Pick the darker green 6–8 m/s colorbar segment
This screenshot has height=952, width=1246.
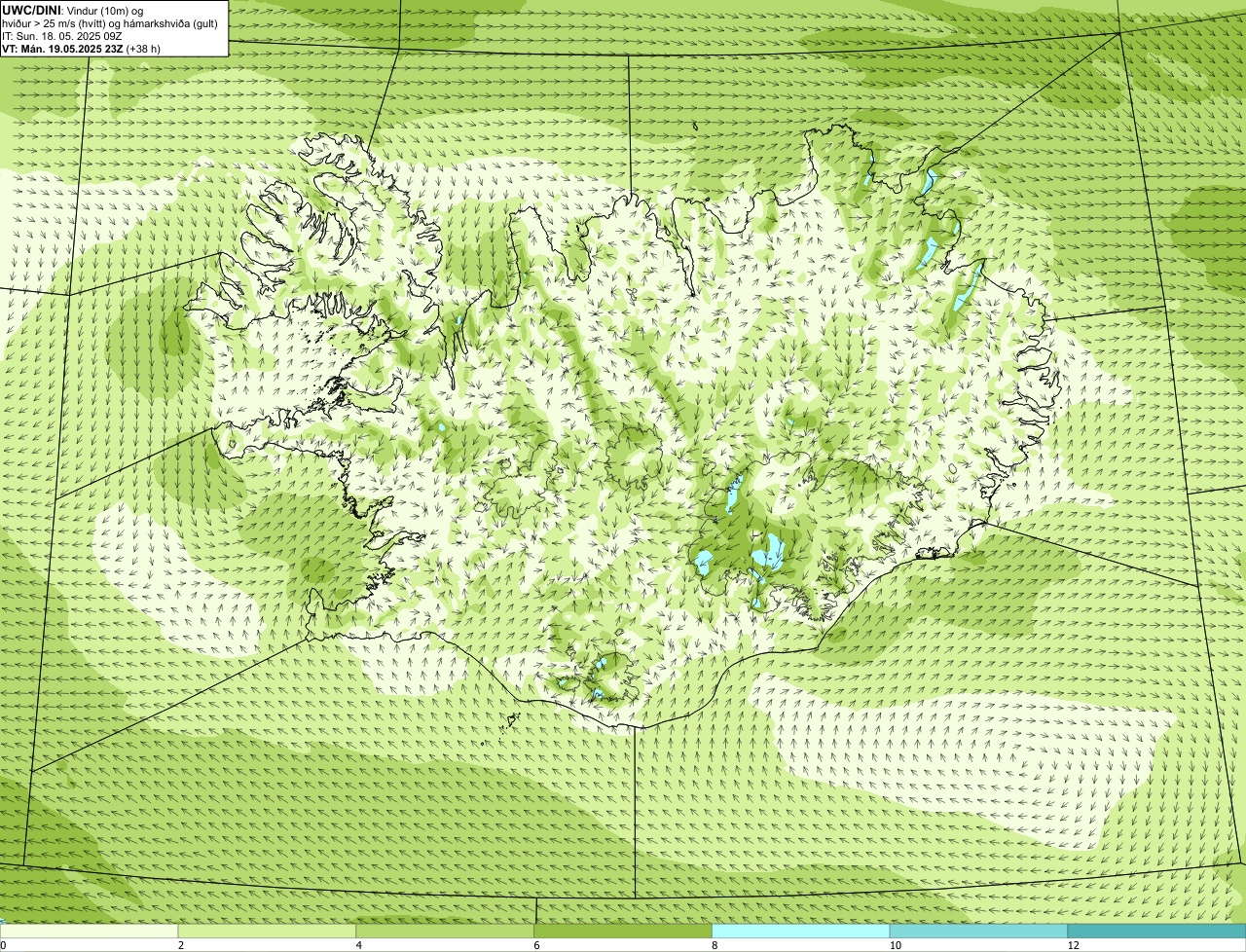(x=624, y=931)
